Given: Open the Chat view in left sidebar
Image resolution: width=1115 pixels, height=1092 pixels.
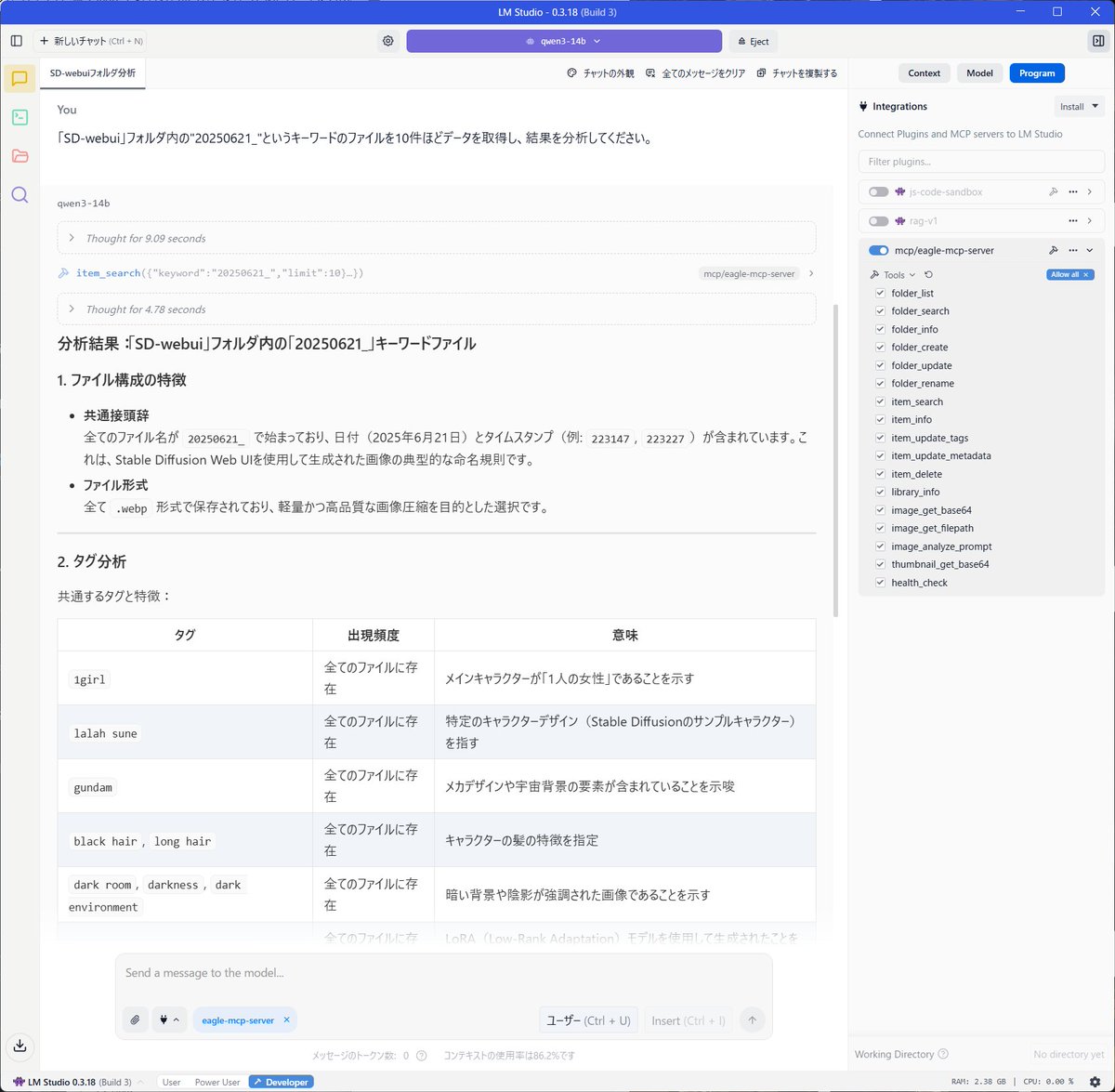Looking at the screenshot, I should 20,78.
